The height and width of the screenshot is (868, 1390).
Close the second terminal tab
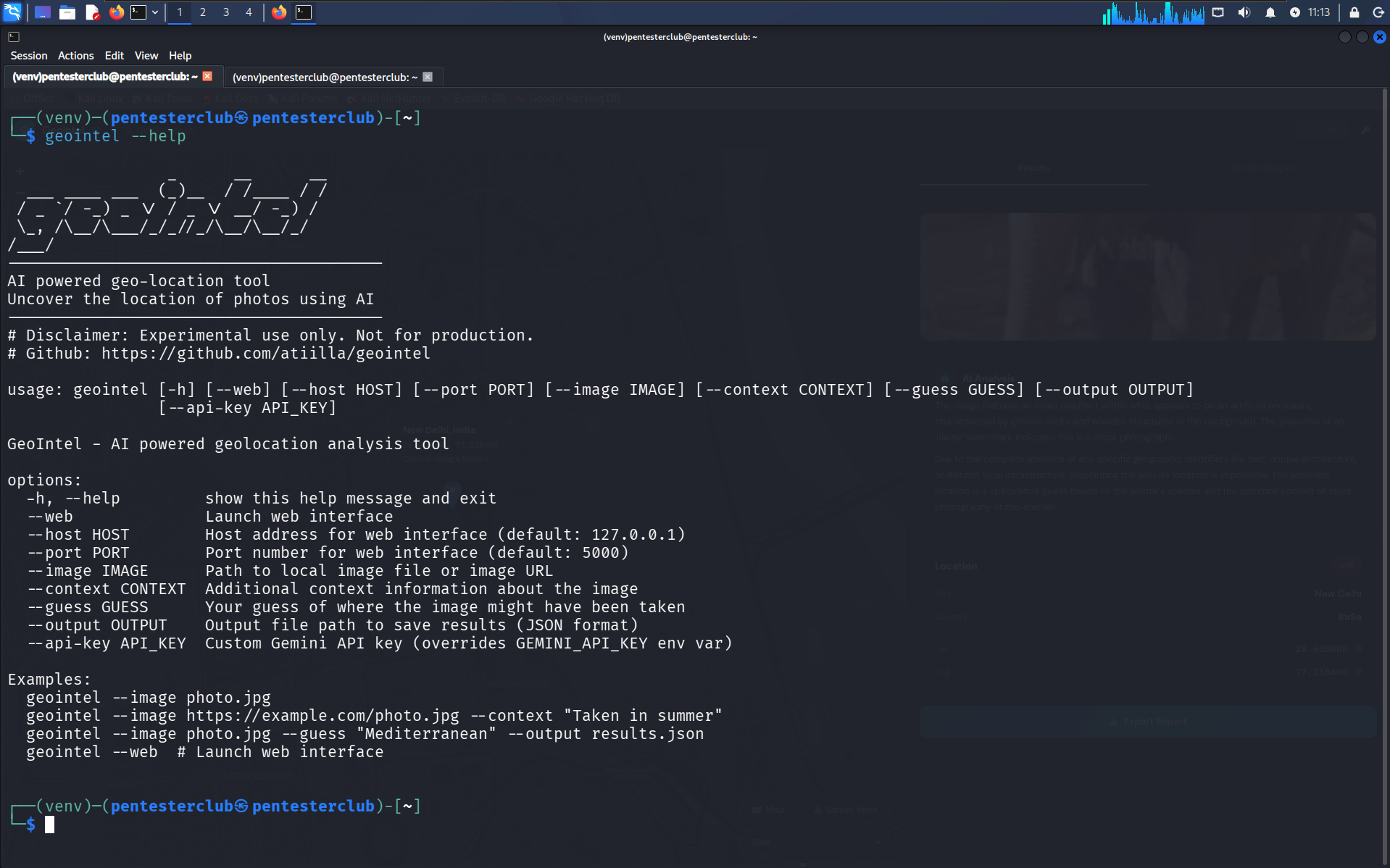coord(428,77)
